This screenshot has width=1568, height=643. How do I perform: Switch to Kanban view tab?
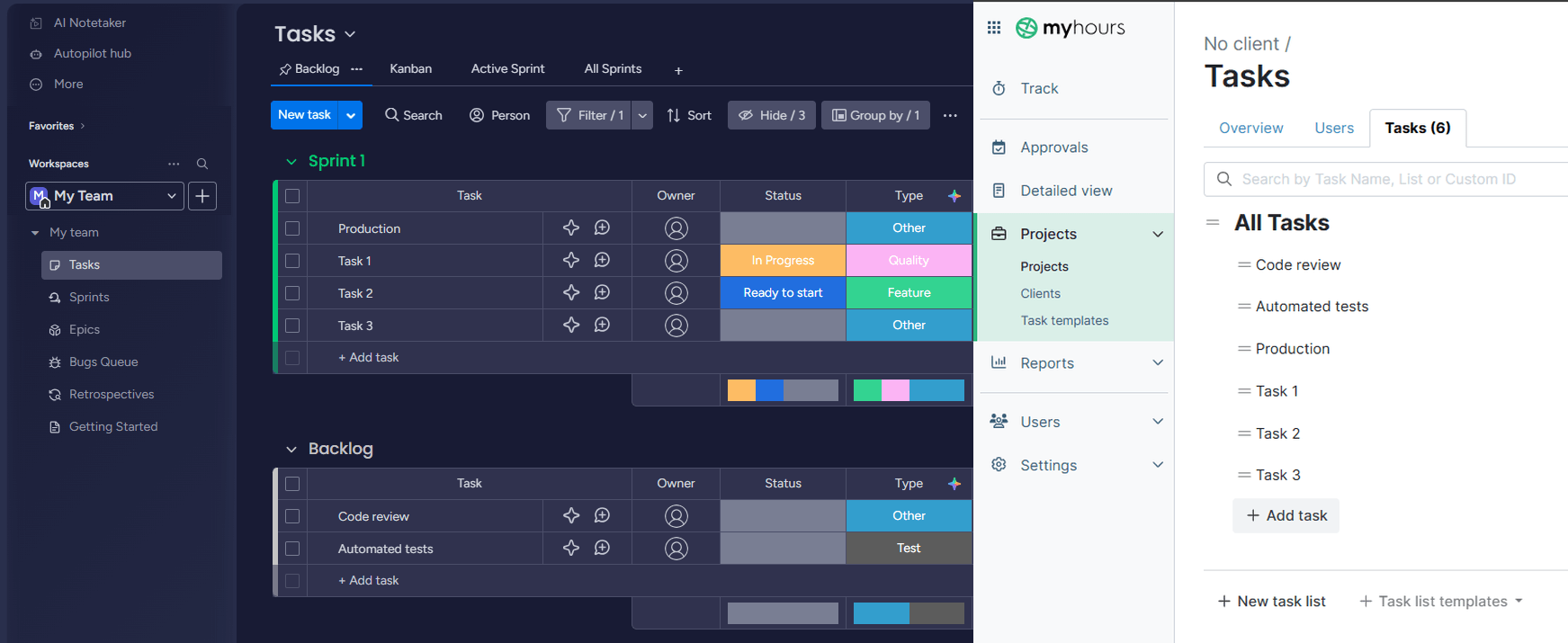(410, 69)
